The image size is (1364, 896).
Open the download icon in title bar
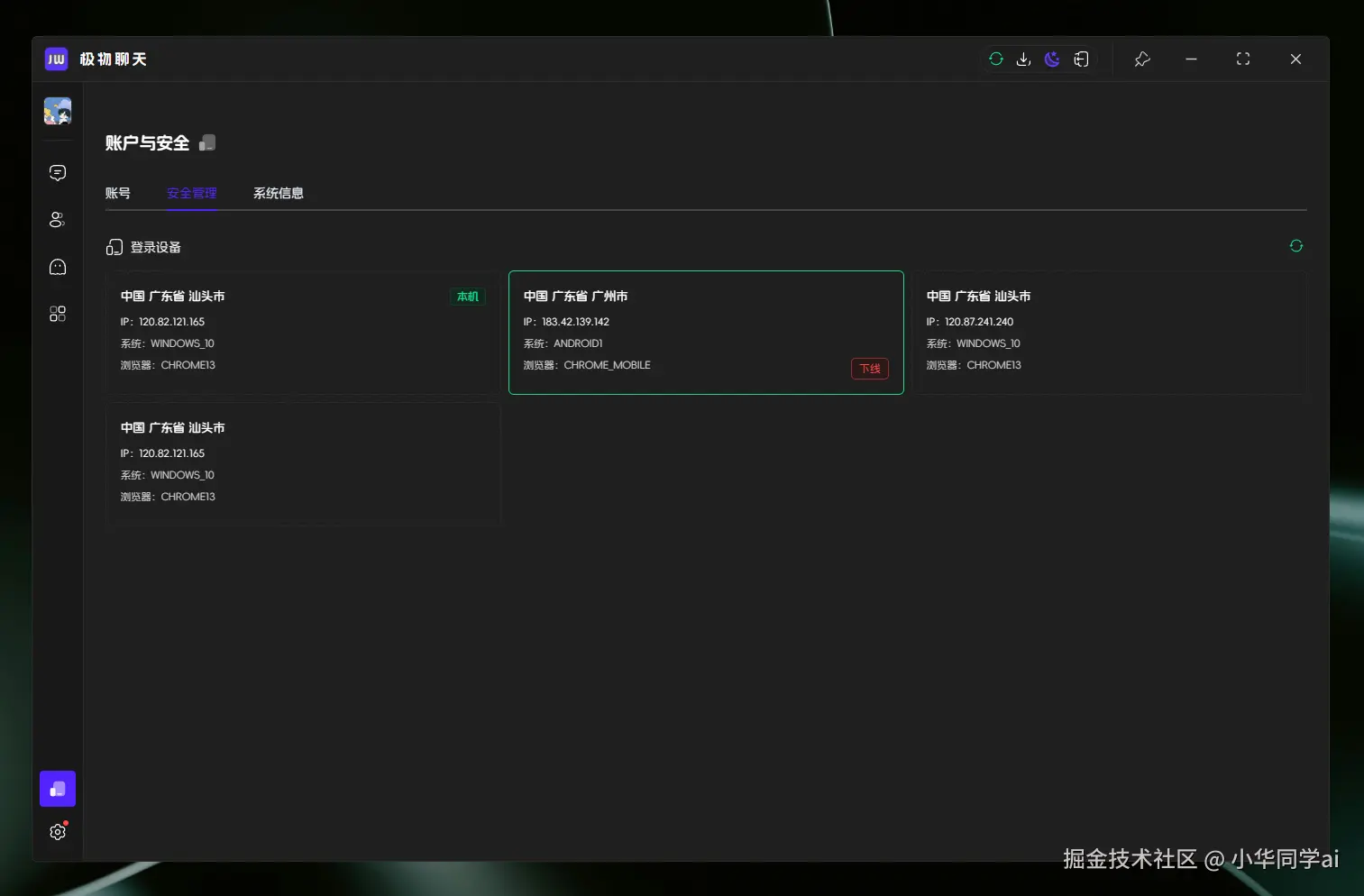(1023, 59)
